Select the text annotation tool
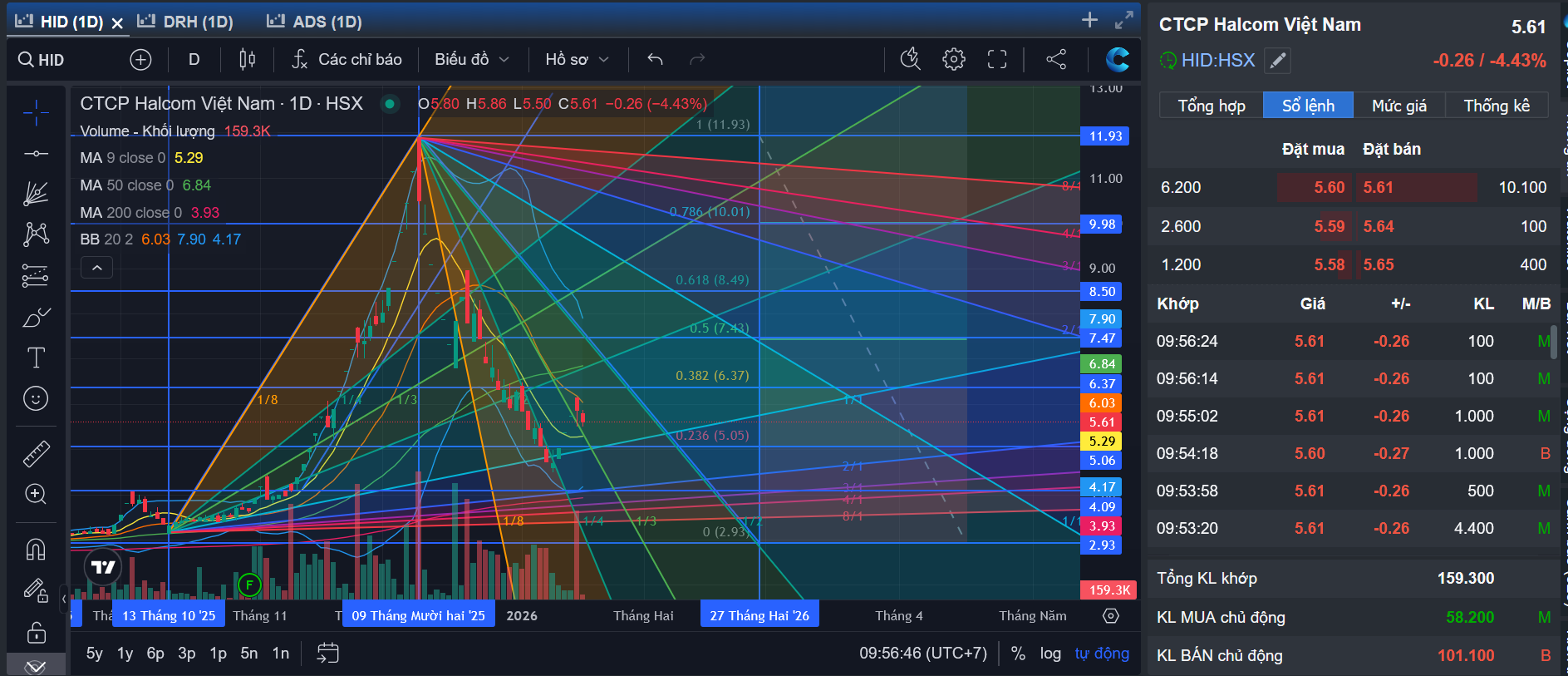This screenshot has width=1568, height=676. click(36, 358)
